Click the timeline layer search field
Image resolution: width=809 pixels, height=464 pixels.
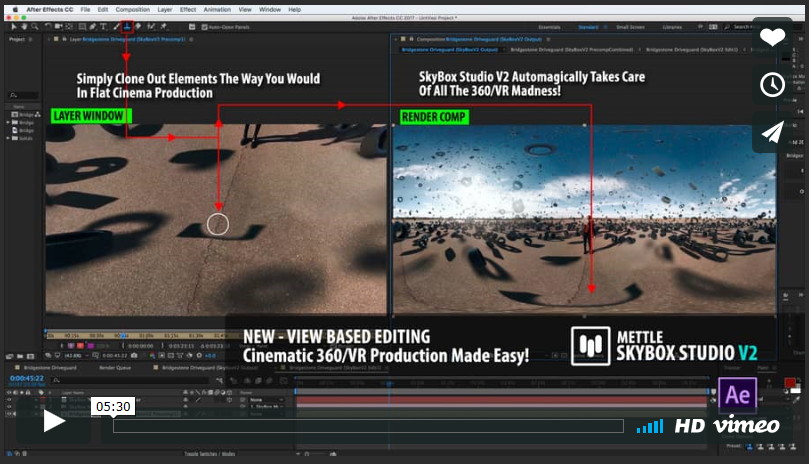pyautogui.click(x=132, y=380)
